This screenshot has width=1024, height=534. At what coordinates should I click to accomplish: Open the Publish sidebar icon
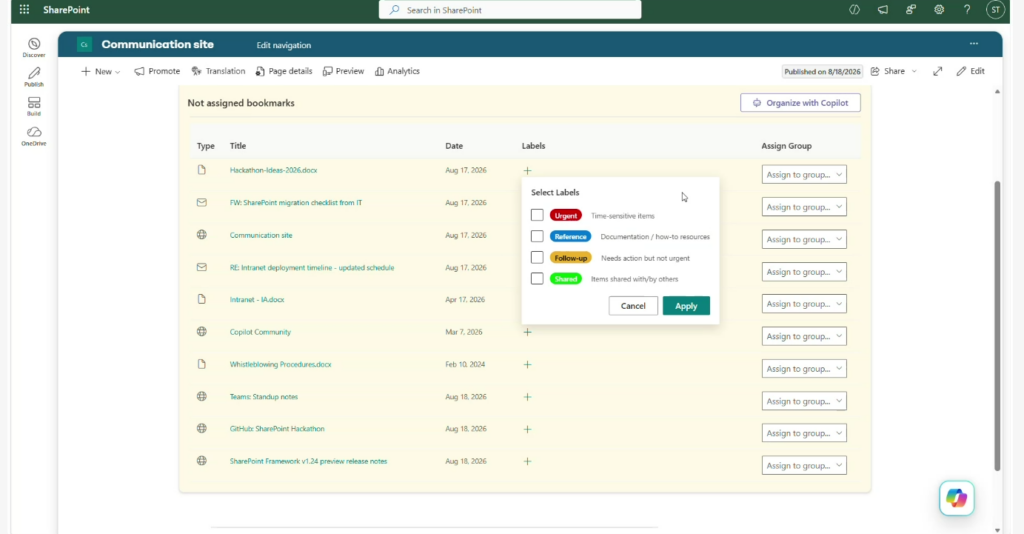(x=34, y=77)
